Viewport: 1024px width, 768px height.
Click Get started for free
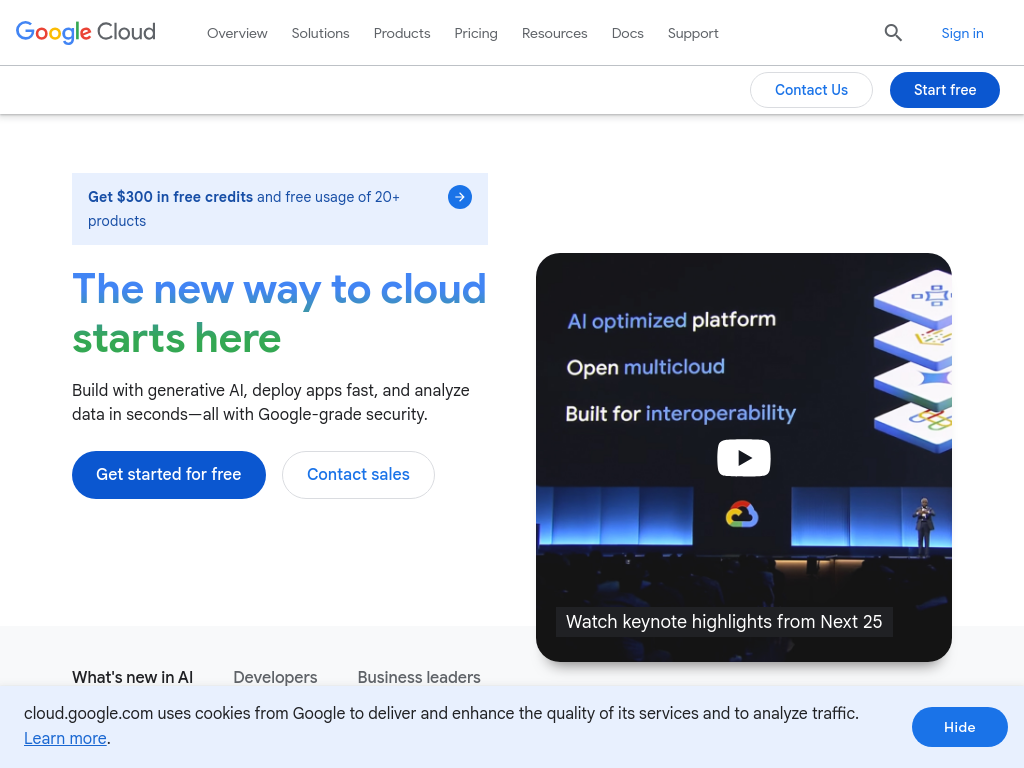point(169,475)
